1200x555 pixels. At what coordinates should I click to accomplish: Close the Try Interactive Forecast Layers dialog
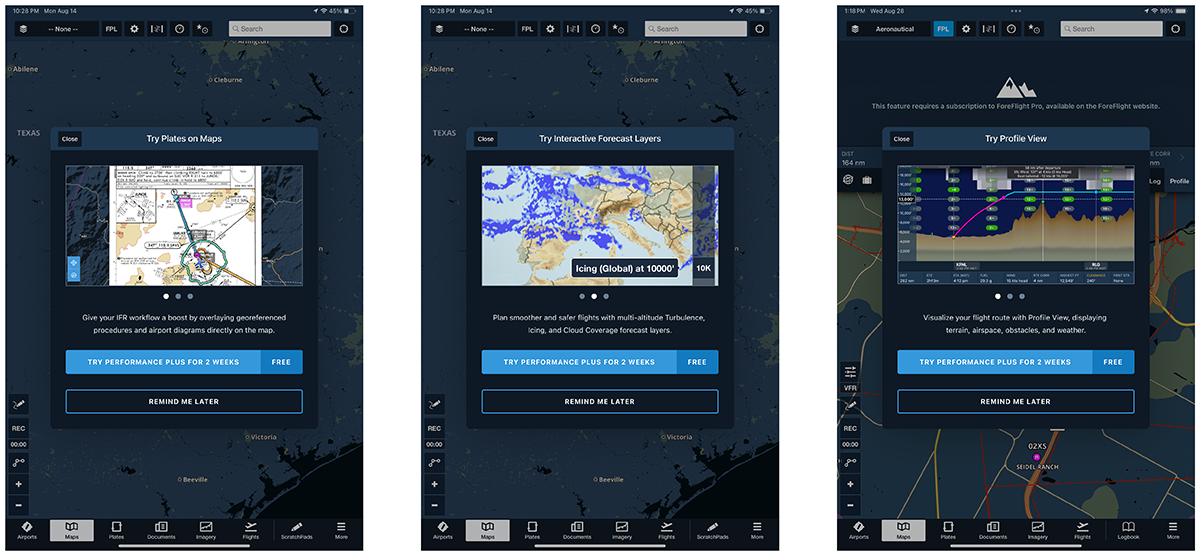pyautogui.click(x=485, y=139)
